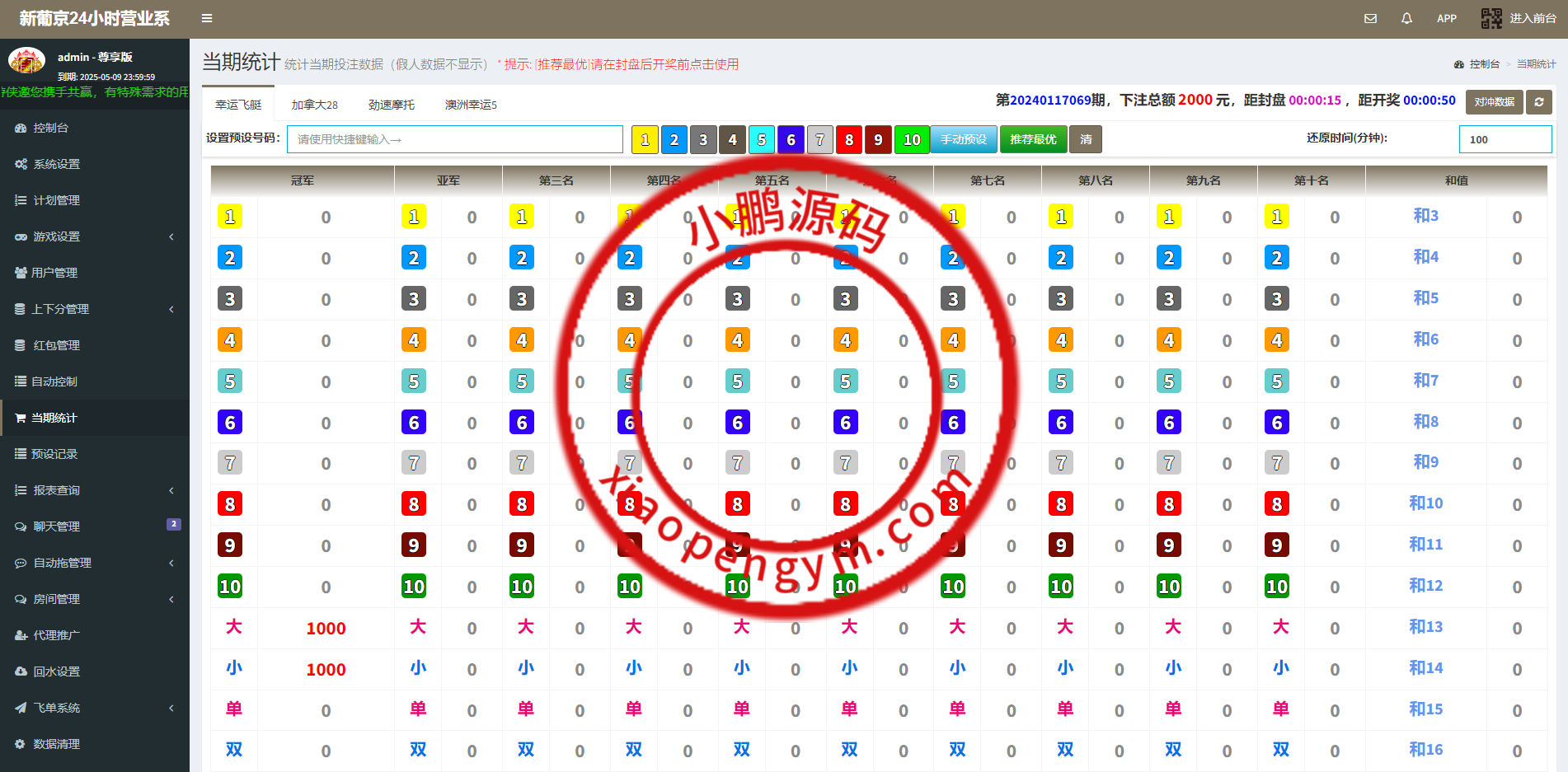Click the 对冲数据 button
Viewport: 1568px width, 772px height.
1494,102
